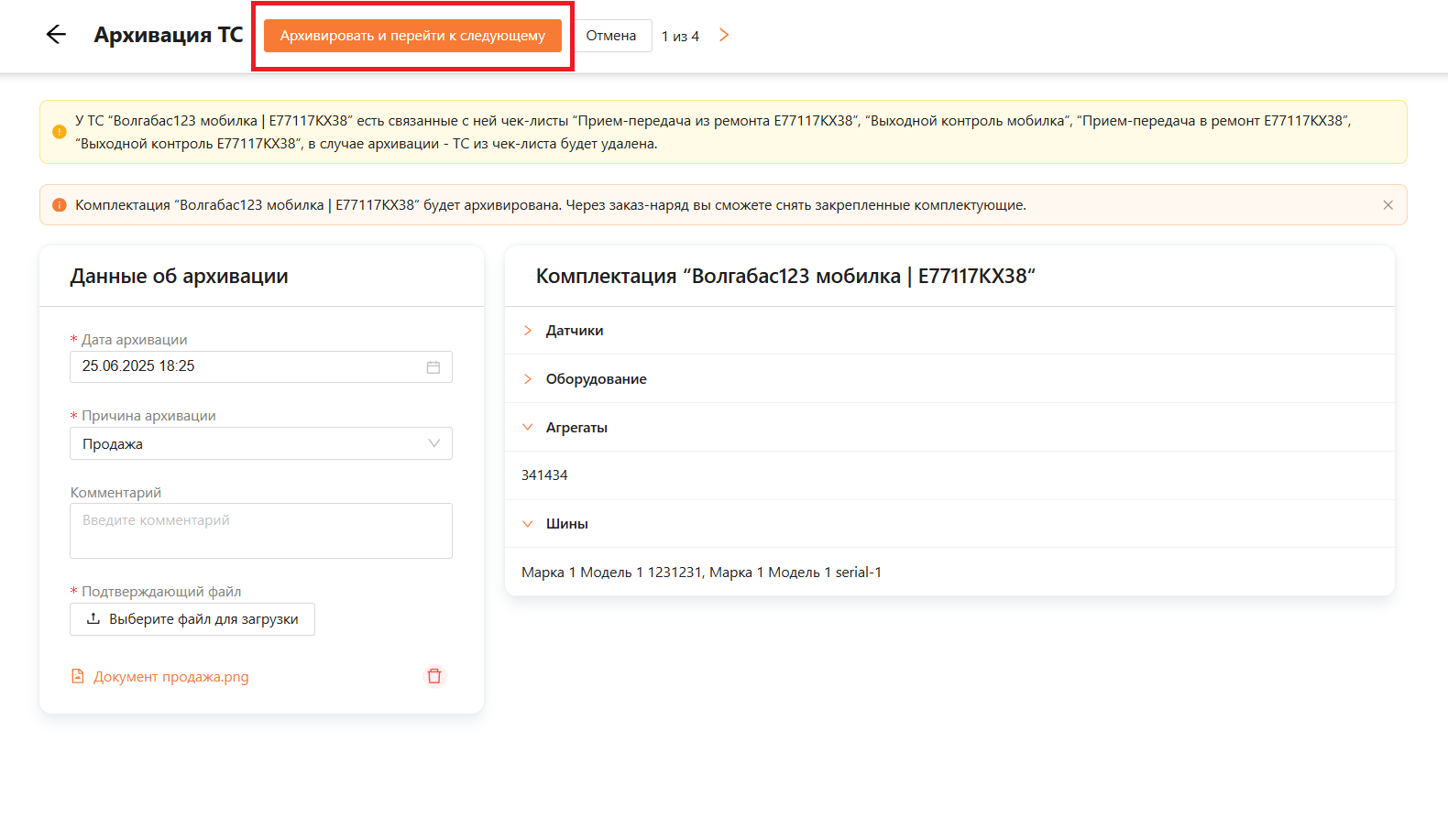Go to next vehicle with the chevron arrow
Image resolution: width=1448 pixels, height=840 pixels.
click(724, 35)
